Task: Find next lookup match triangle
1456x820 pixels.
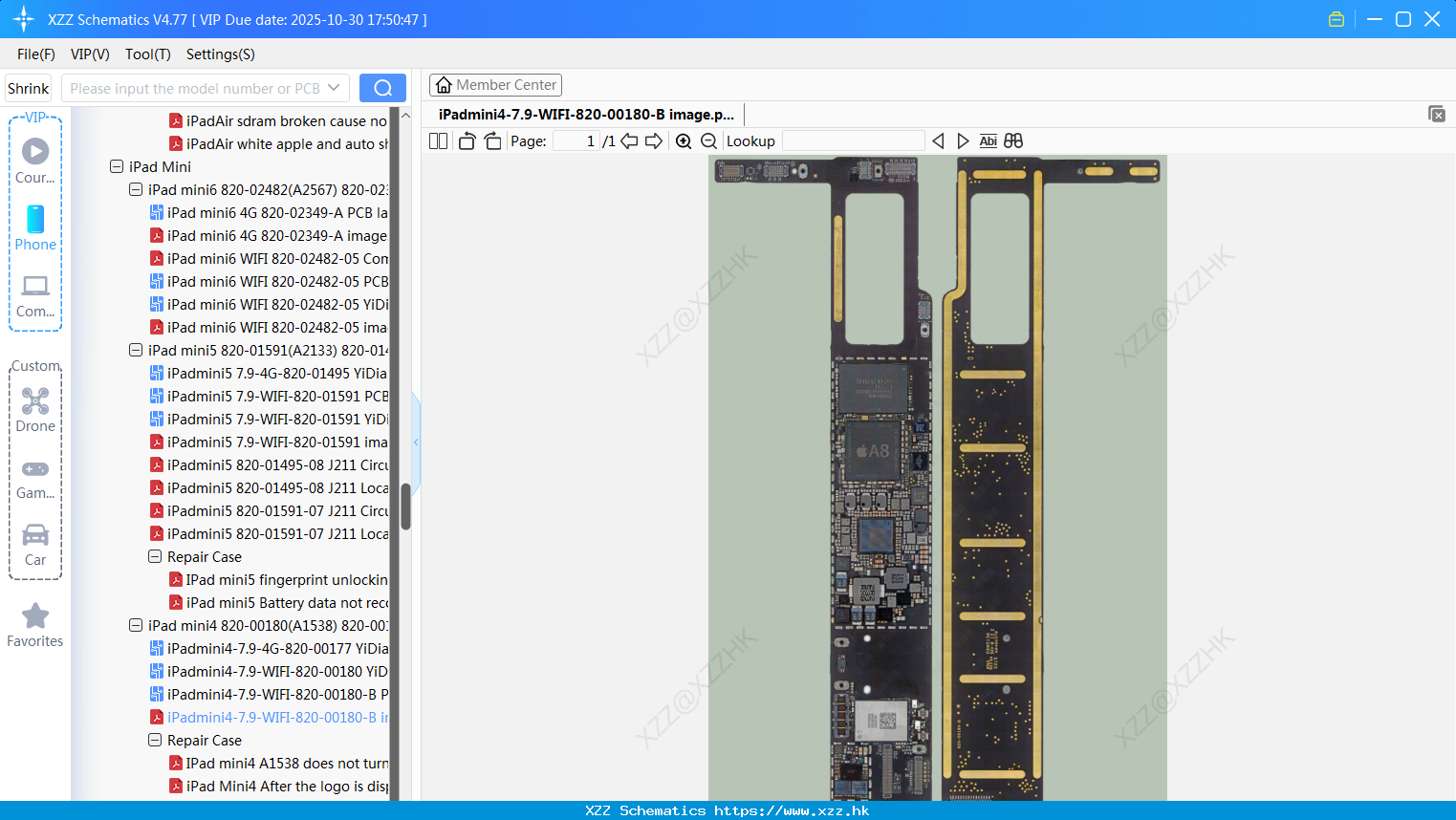Action: 963,140
